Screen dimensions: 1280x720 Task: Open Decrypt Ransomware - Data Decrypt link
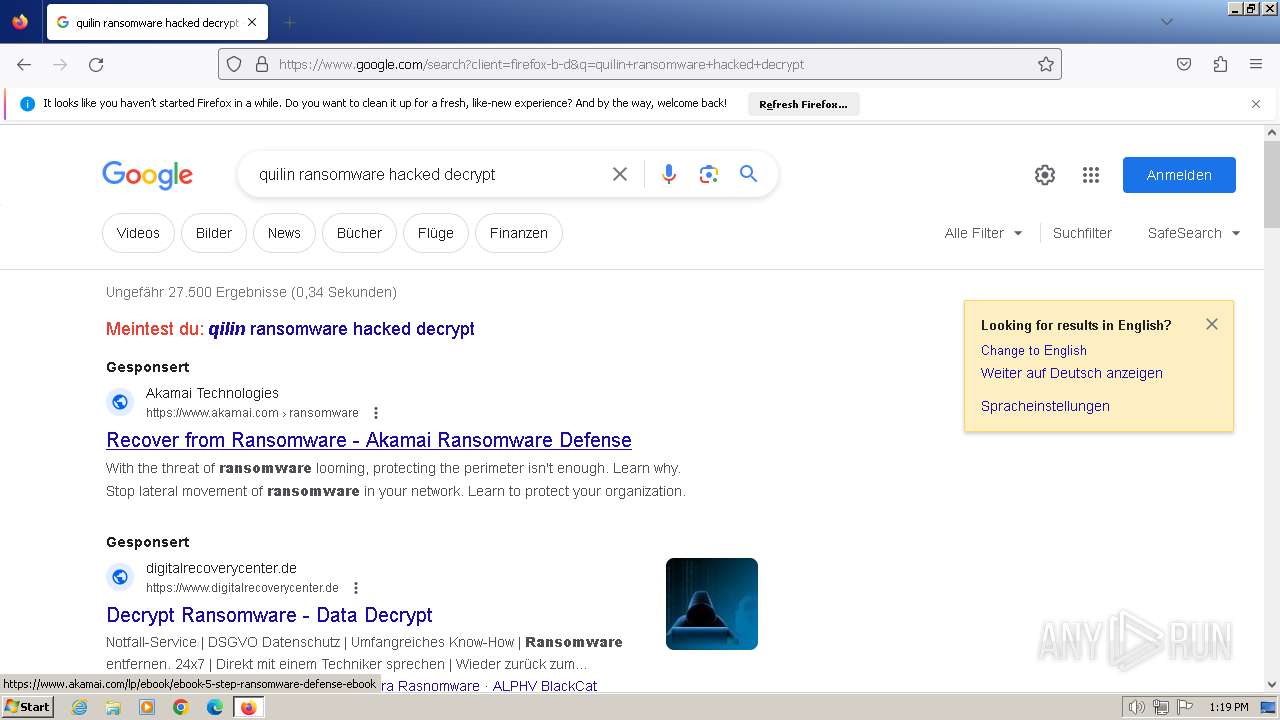pos(269,615)
